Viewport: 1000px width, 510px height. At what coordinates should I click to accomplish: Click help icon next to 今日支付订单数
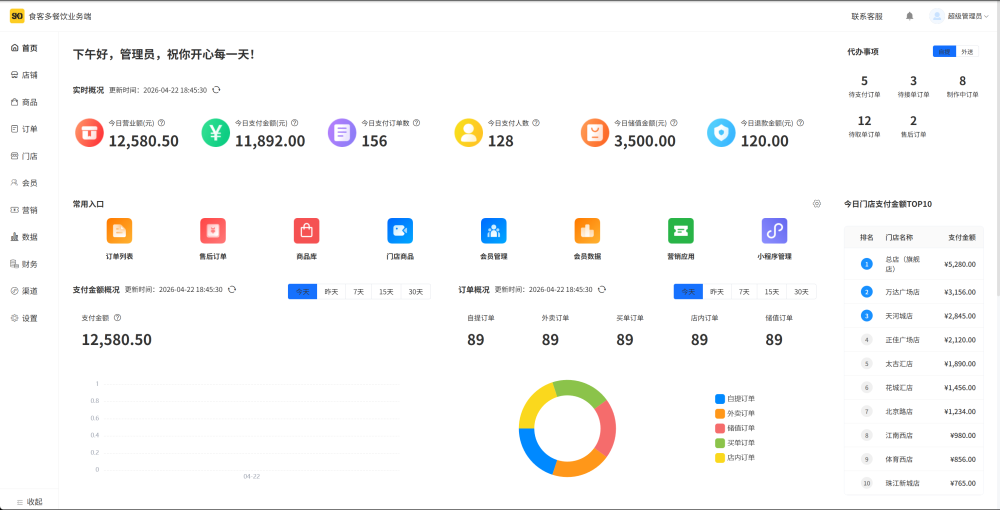coord(416,123)
